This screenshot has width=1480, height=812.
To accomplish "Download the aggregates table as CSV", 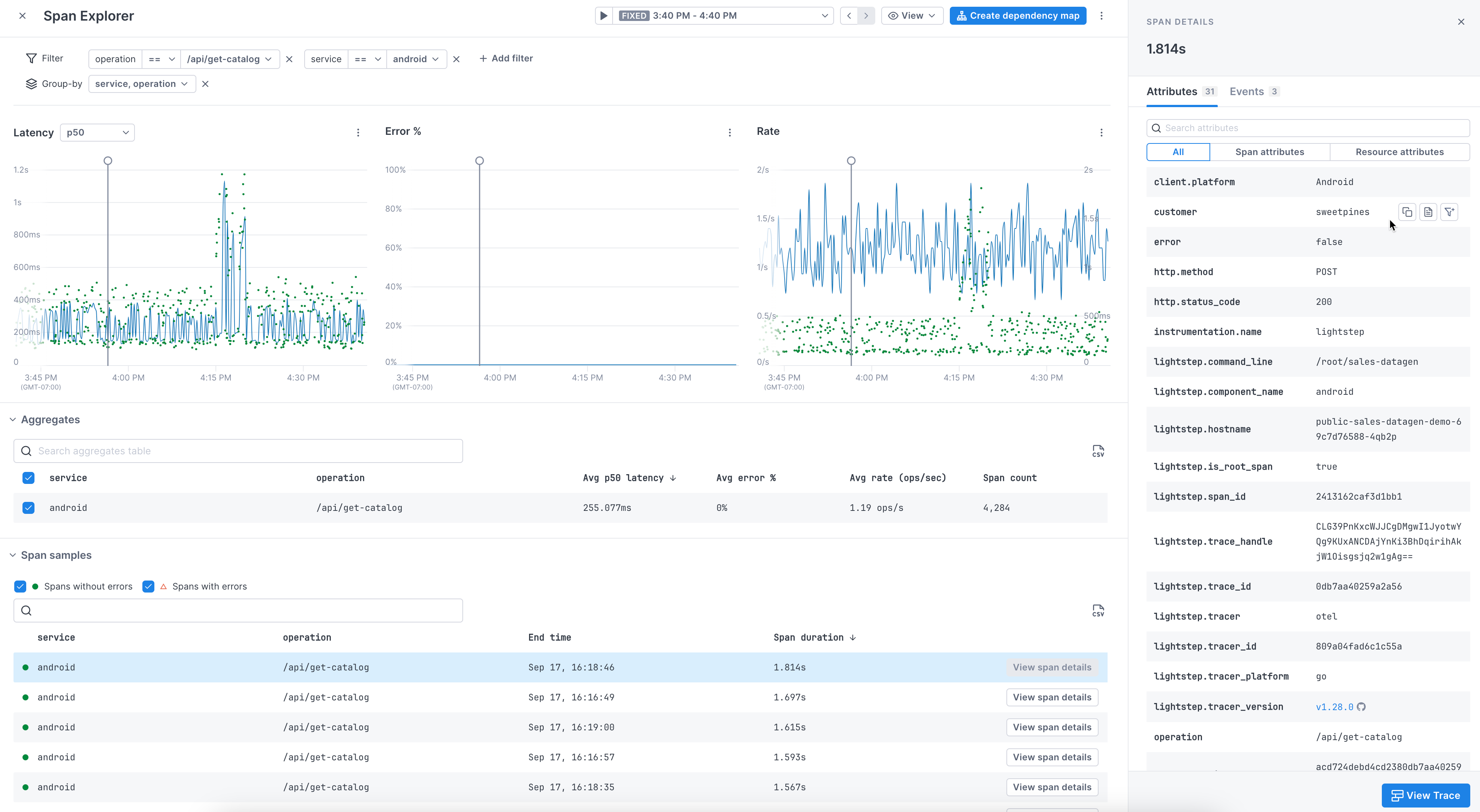I will click(x=1098, y=450).
